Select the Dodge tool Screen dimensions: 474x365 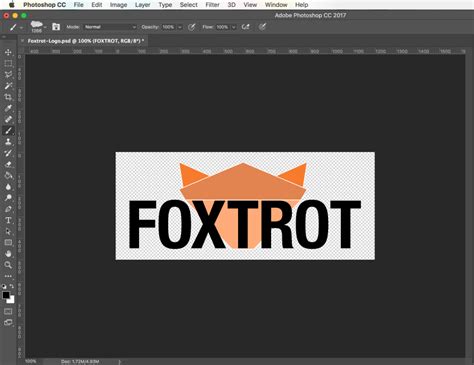pyautogui.click(x=8, y=198)
